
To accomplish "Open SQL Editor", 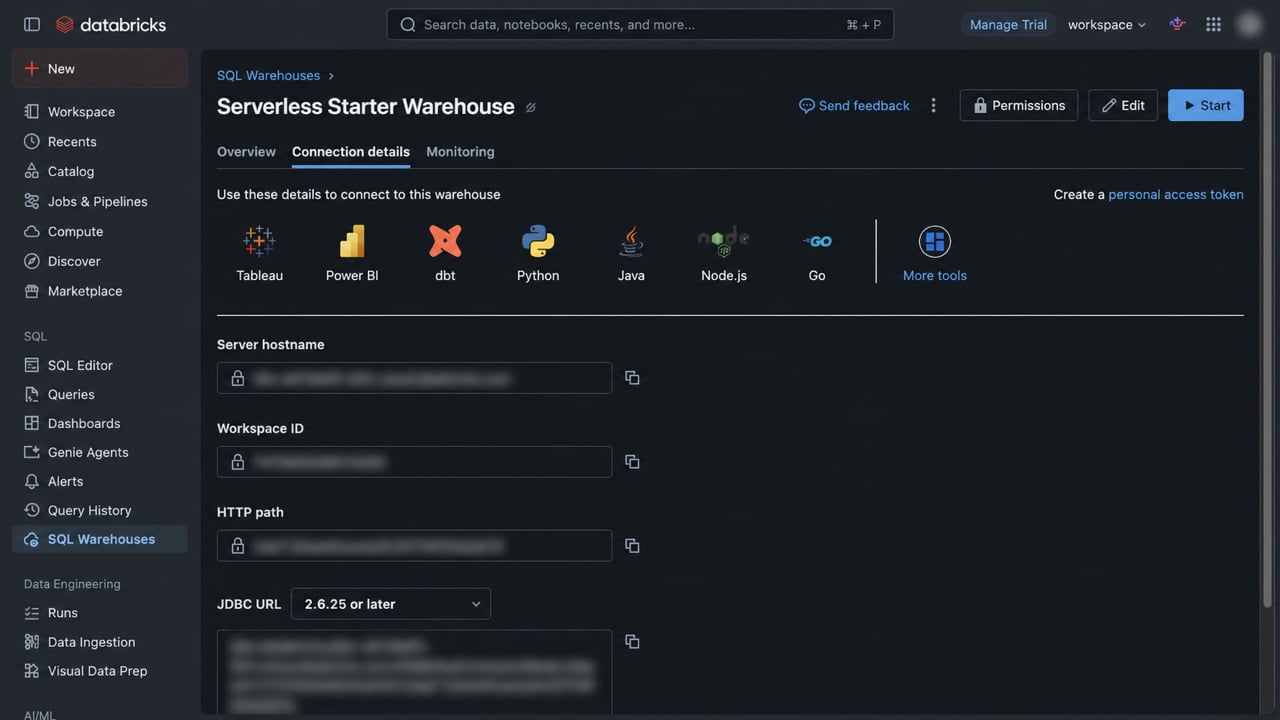I will 100,365.
